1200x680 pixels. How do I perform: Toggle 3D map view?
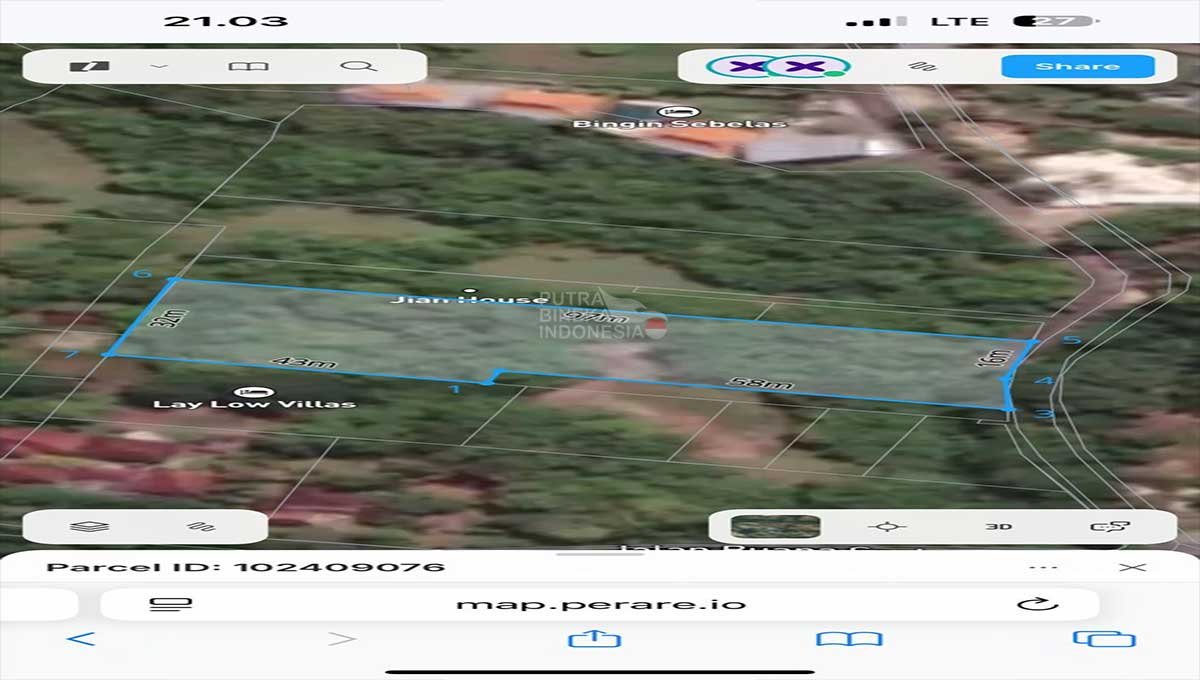[x=998, y=526]
